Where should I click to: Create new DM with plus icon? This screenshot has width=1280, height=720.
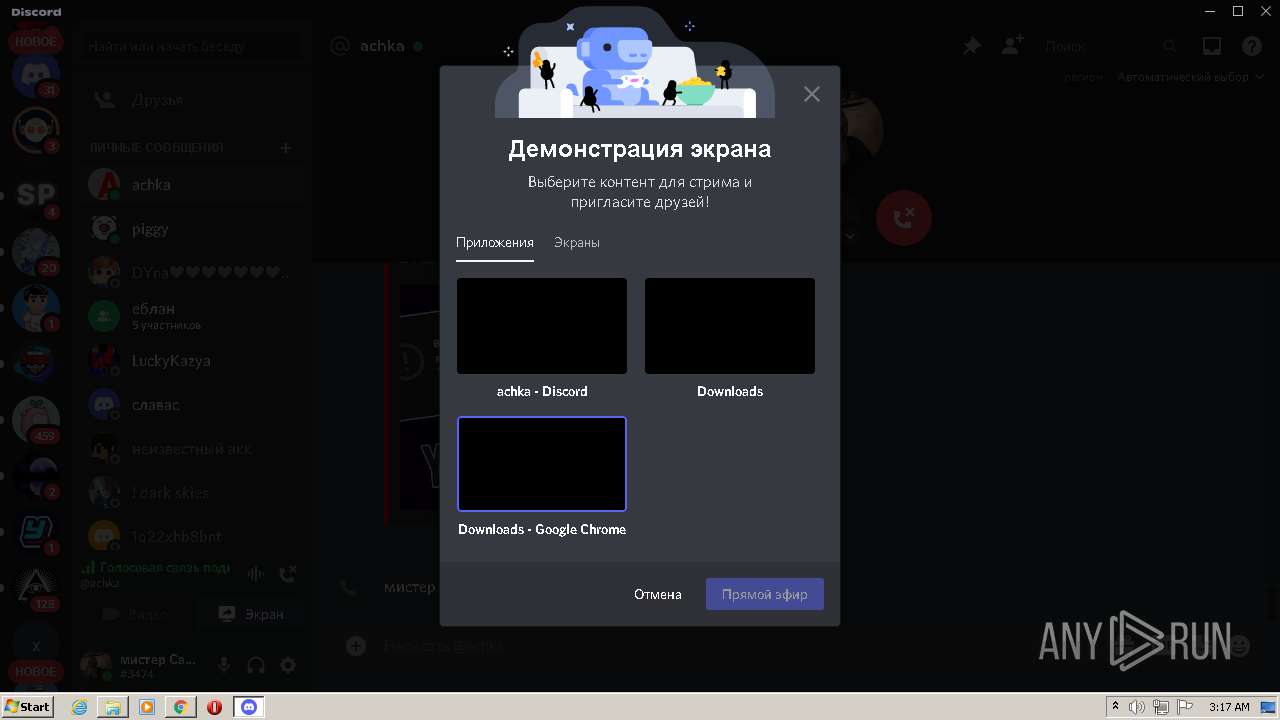point(285,147)
